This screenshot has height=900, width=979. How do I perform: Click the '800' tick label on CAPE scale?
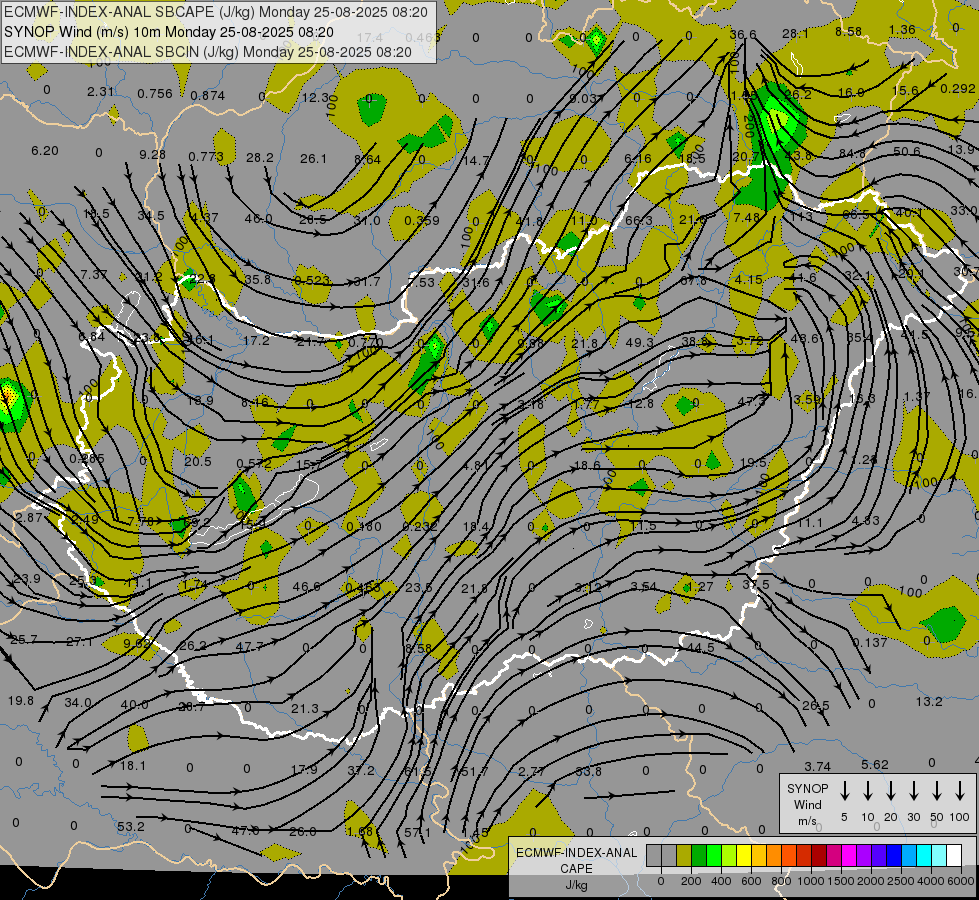point(781,881)
